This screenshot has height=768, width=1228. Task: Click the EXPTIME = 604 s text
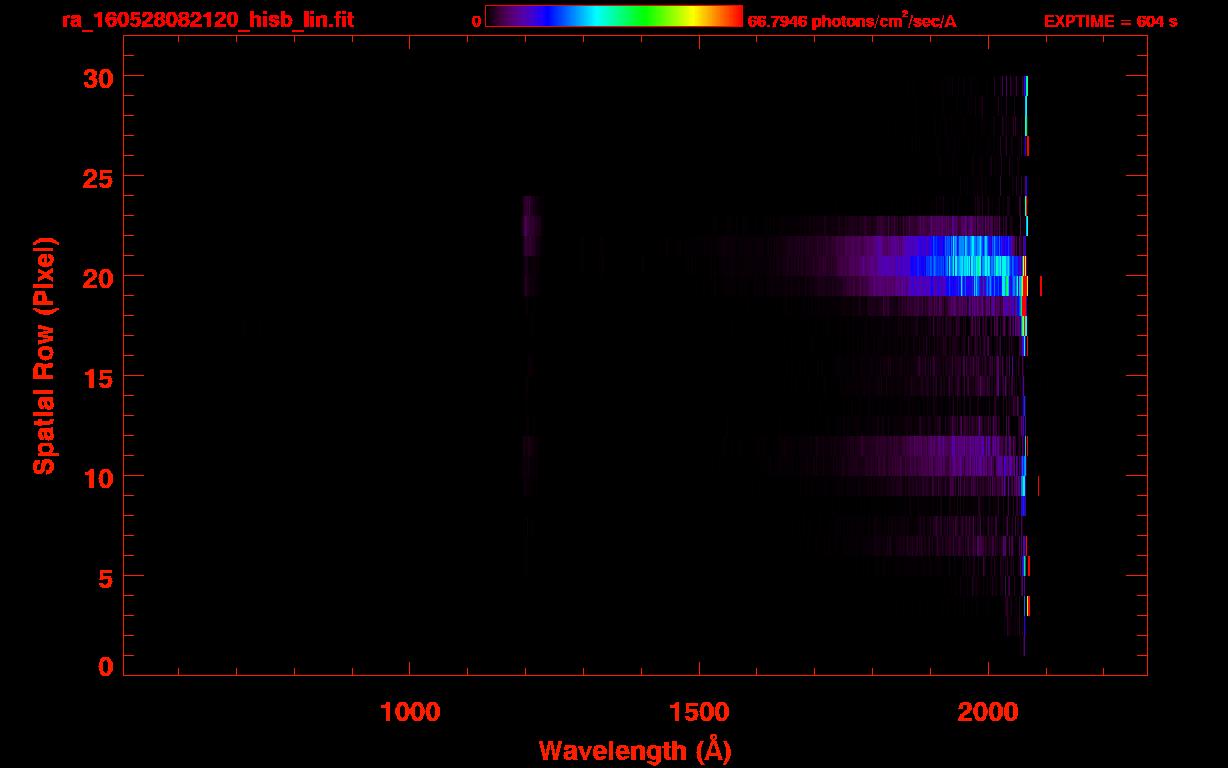click(1110, 21)
